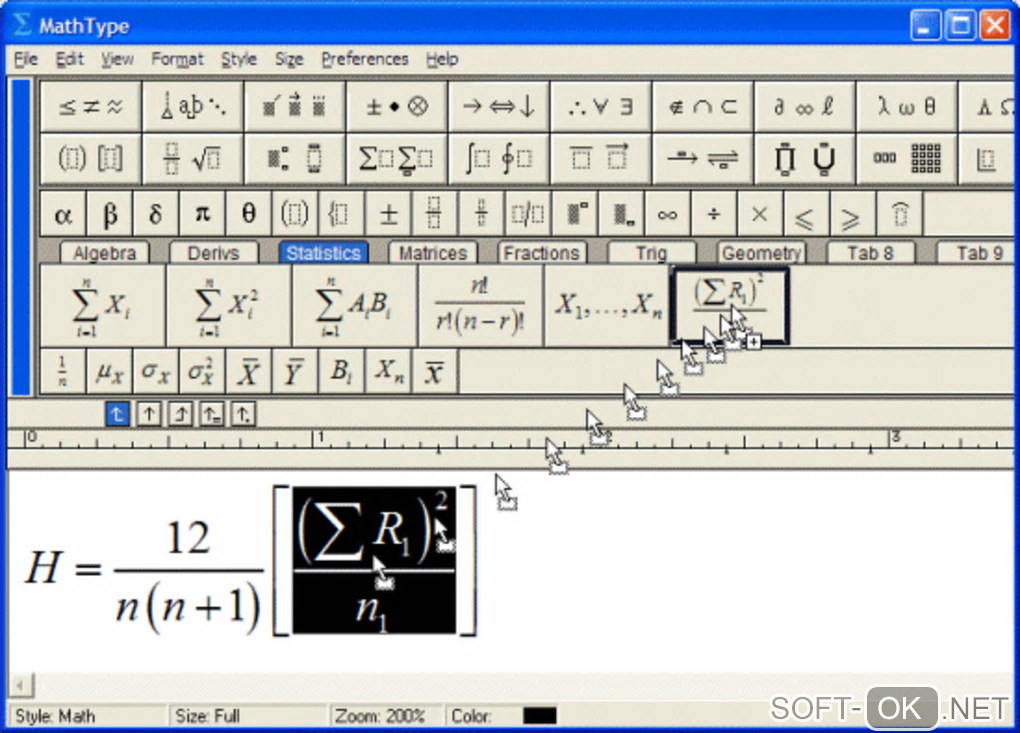Insert X1,...,Xn sequence expression

(607, 306)
